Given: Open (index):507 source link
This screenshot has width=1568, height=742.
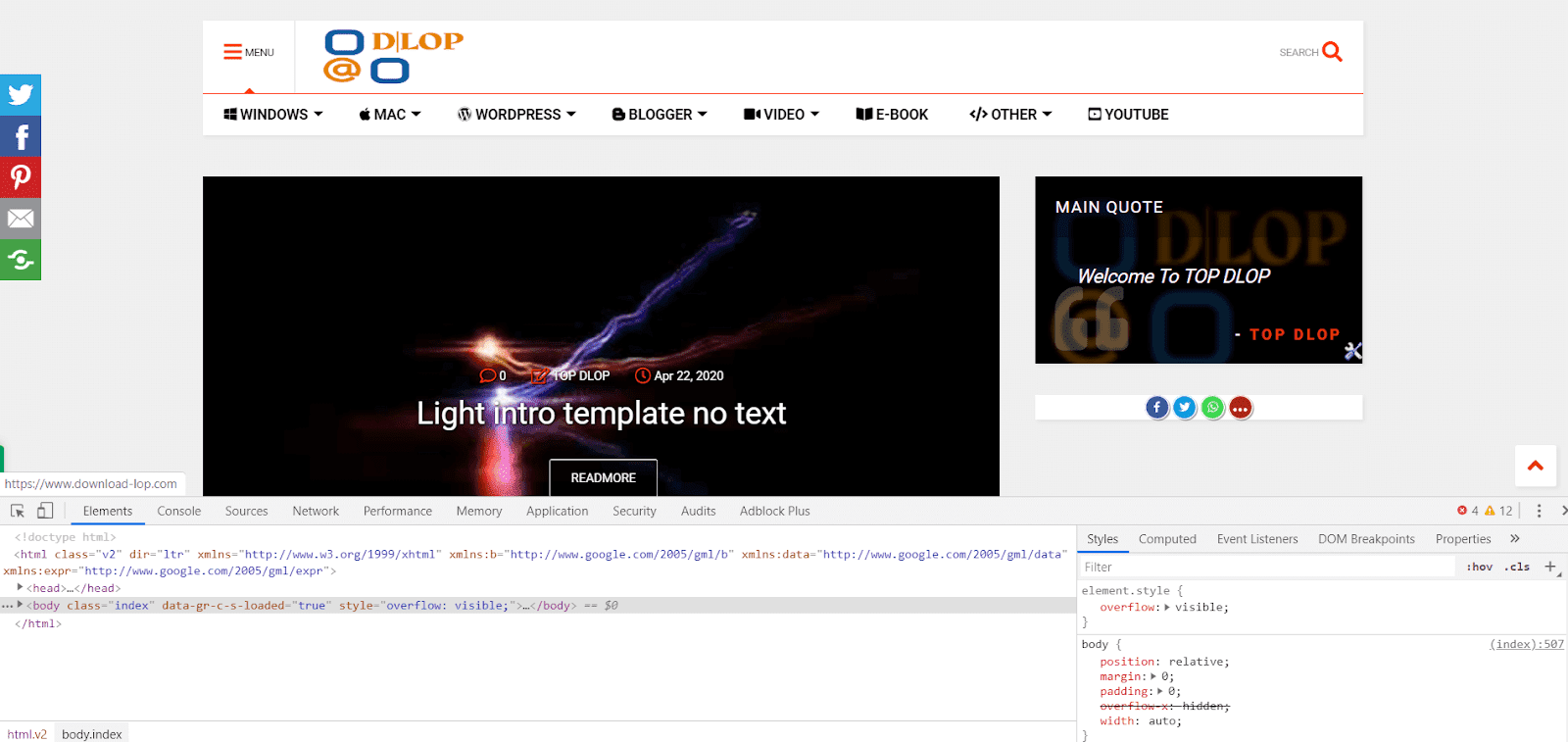Looking at the screenshot, I should [x=1527, y=644].
